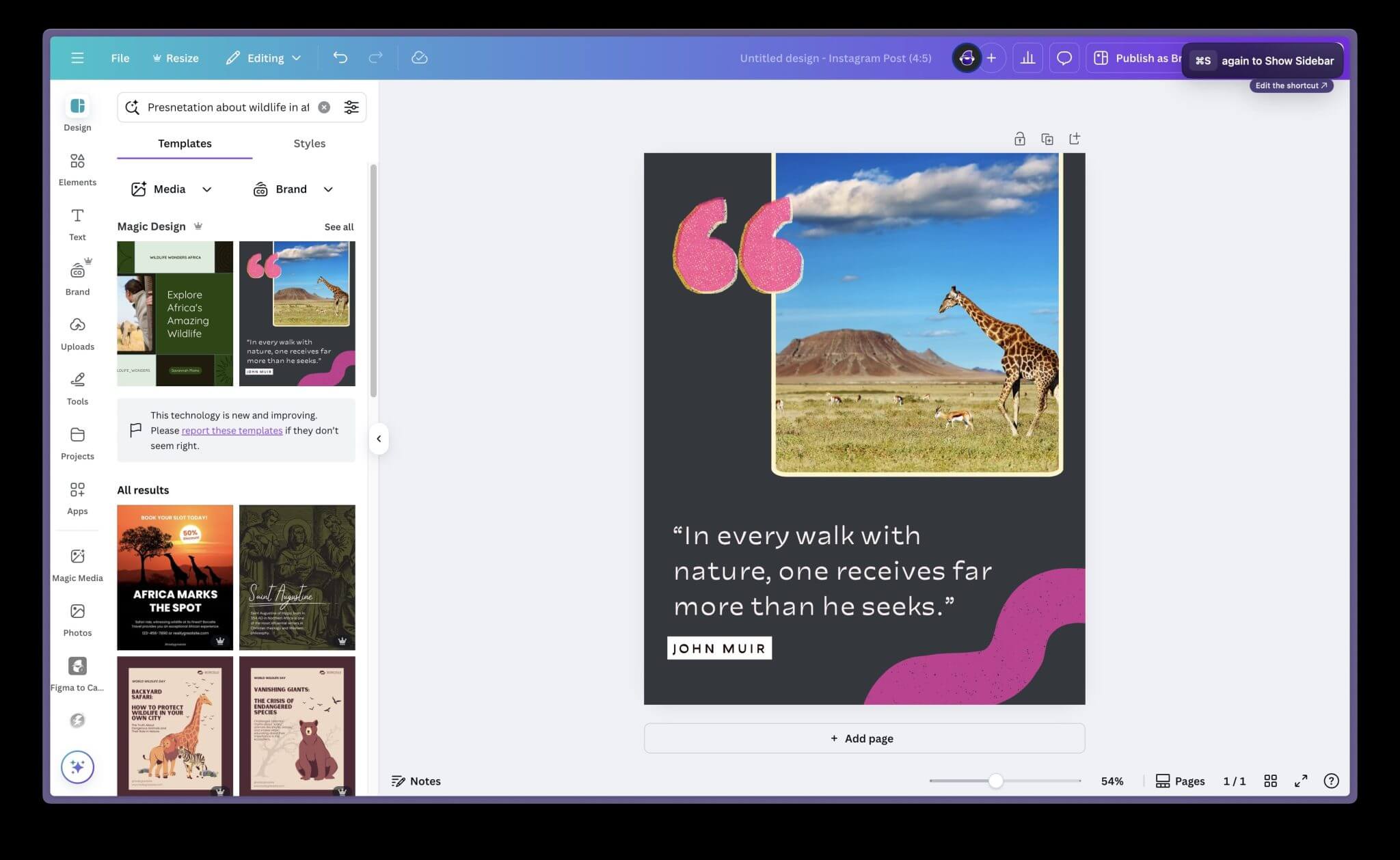Image resolution: width=1400 pixels, height=860 pixels.
Task: Adjust the zoom slider at the bottom
Action: pyautogui.click(x=996, y=780)
